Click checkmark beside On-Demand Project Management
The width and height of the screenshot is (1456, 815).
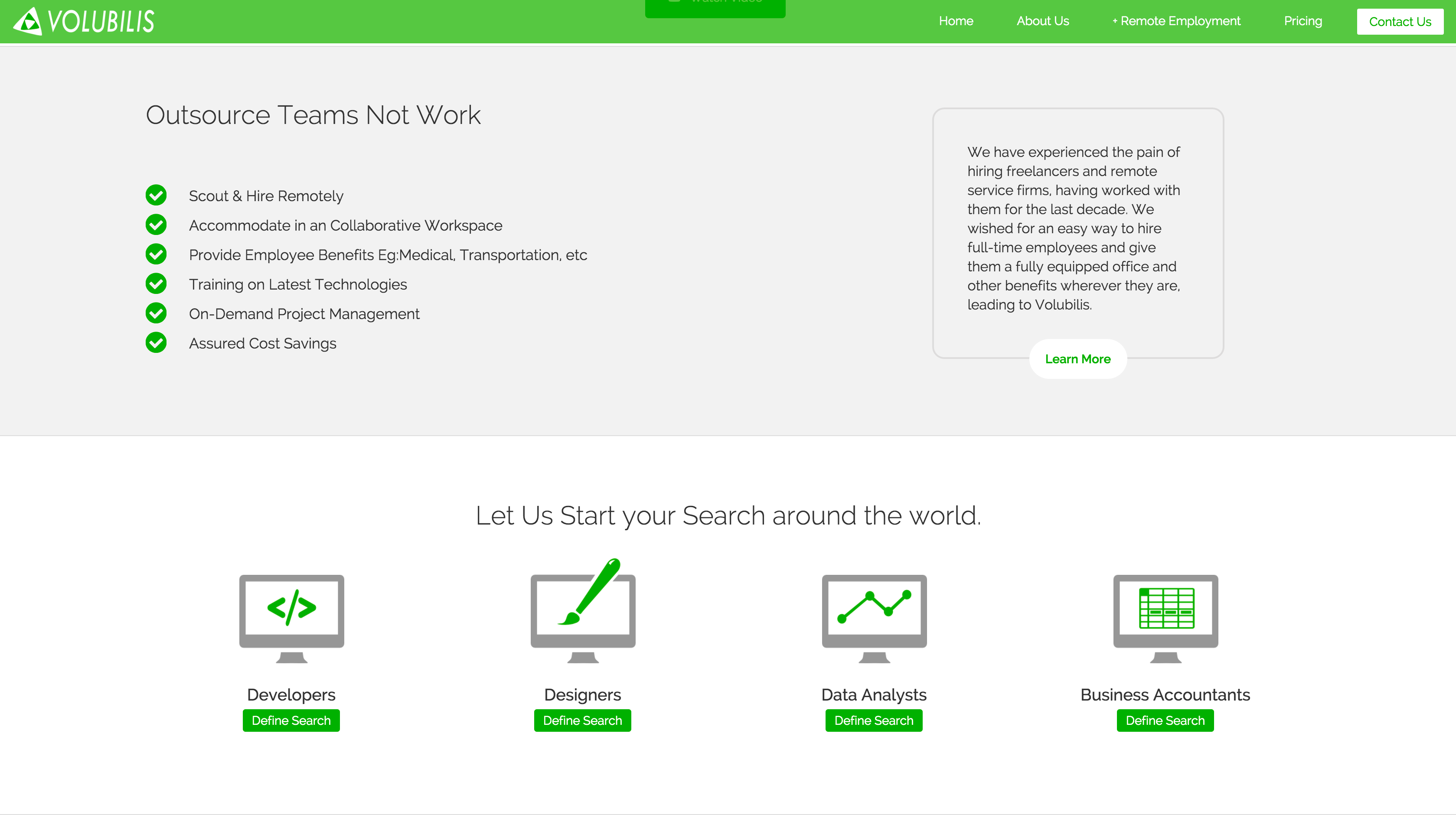click(156, 313)
